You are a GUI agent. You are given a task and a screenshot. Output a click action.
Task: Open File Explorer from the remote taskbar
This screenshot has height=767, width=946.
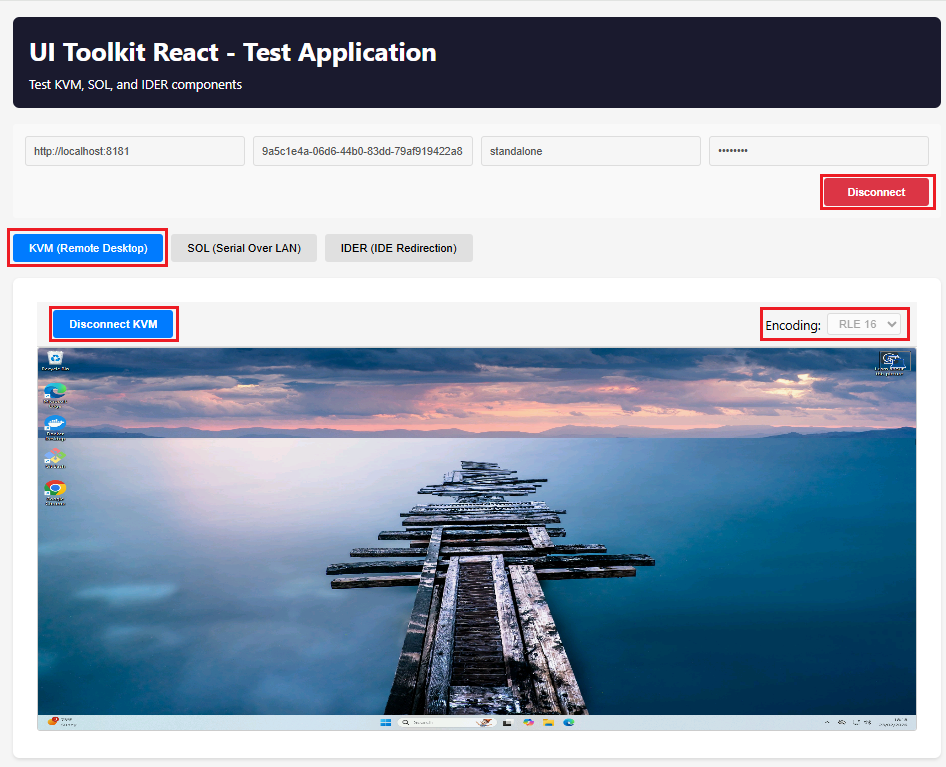(548, 722)
